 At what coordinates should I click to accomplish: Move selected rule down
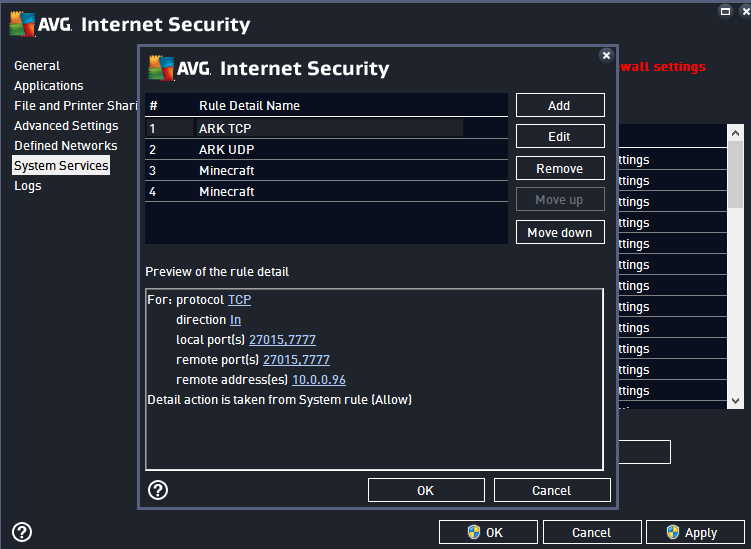(x=560, y=232)
